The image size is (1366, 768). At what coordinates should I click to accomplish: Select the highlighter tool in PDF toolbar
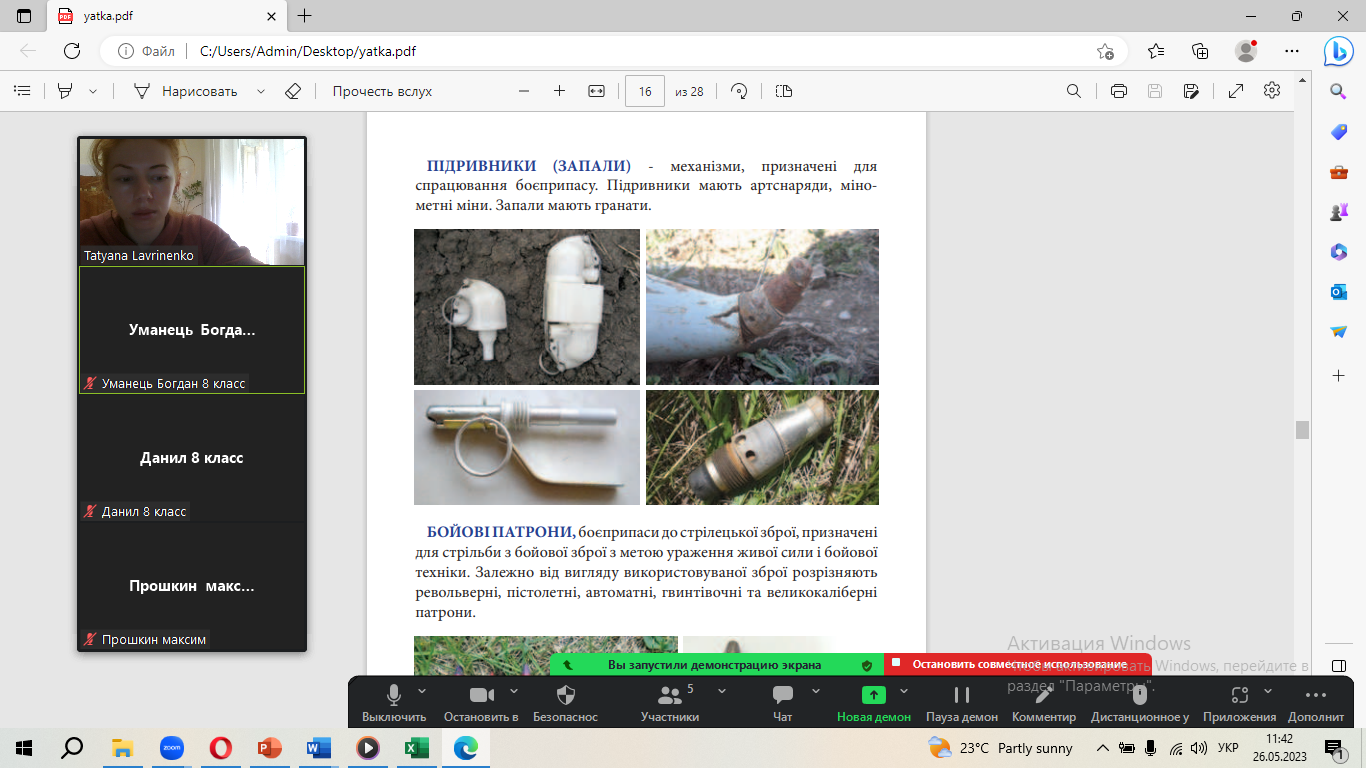coord(65,91)
